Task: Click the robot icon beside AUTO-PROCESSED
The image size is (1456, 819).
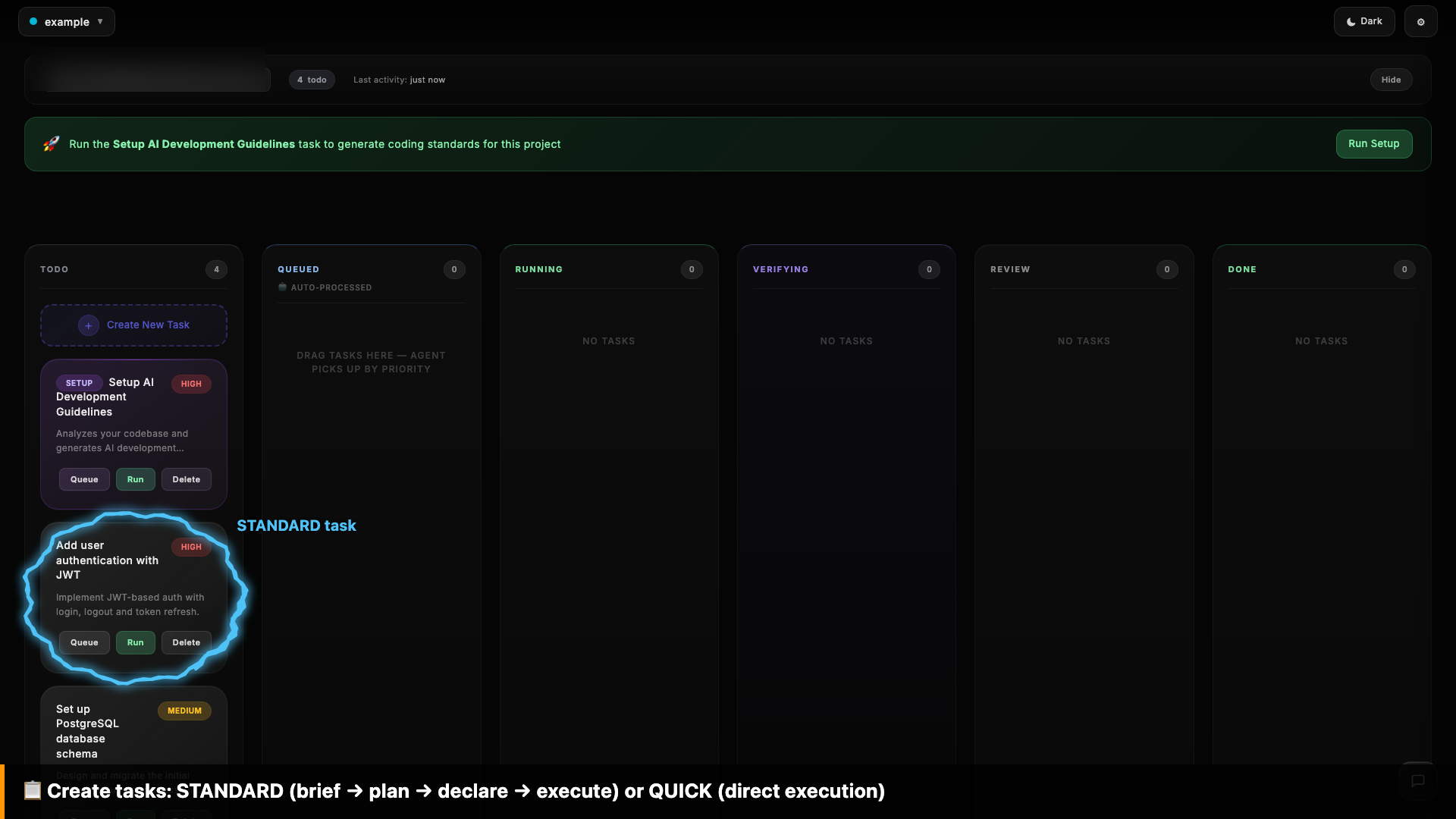Action: tap(282, 287)
